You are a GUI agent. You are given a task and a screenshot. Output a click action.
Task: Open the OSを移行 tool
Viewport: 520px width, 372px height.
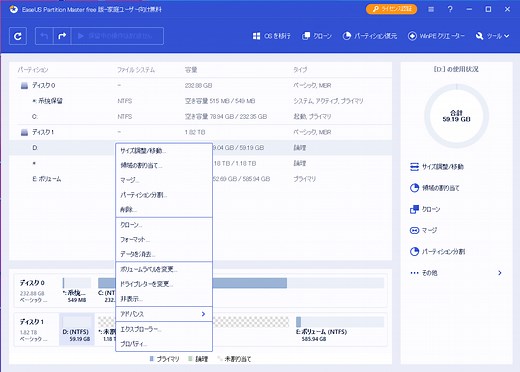tap(272, 36)
